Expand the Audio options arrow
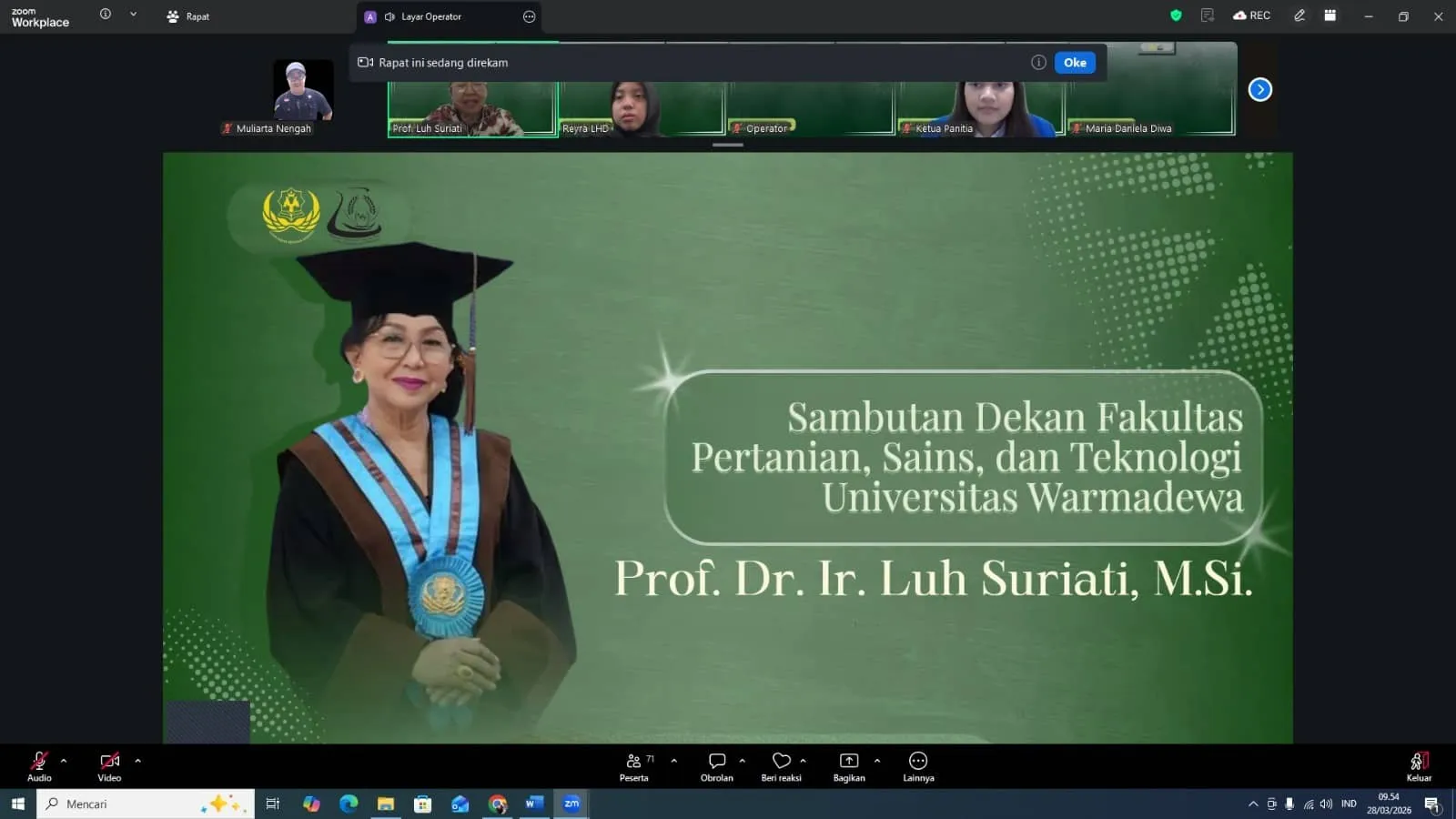This screenshot has height=819, width=1456. coord(64,761)
